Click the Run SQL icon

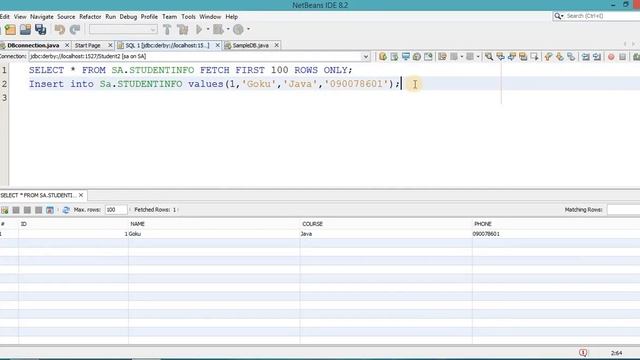(382, 57)
